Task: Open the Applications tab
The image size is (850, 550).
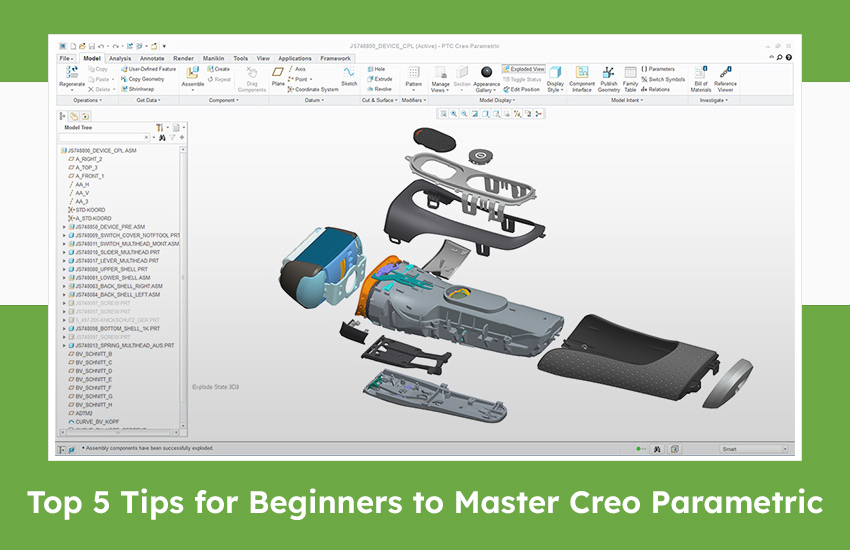Action: click(295, 59)
